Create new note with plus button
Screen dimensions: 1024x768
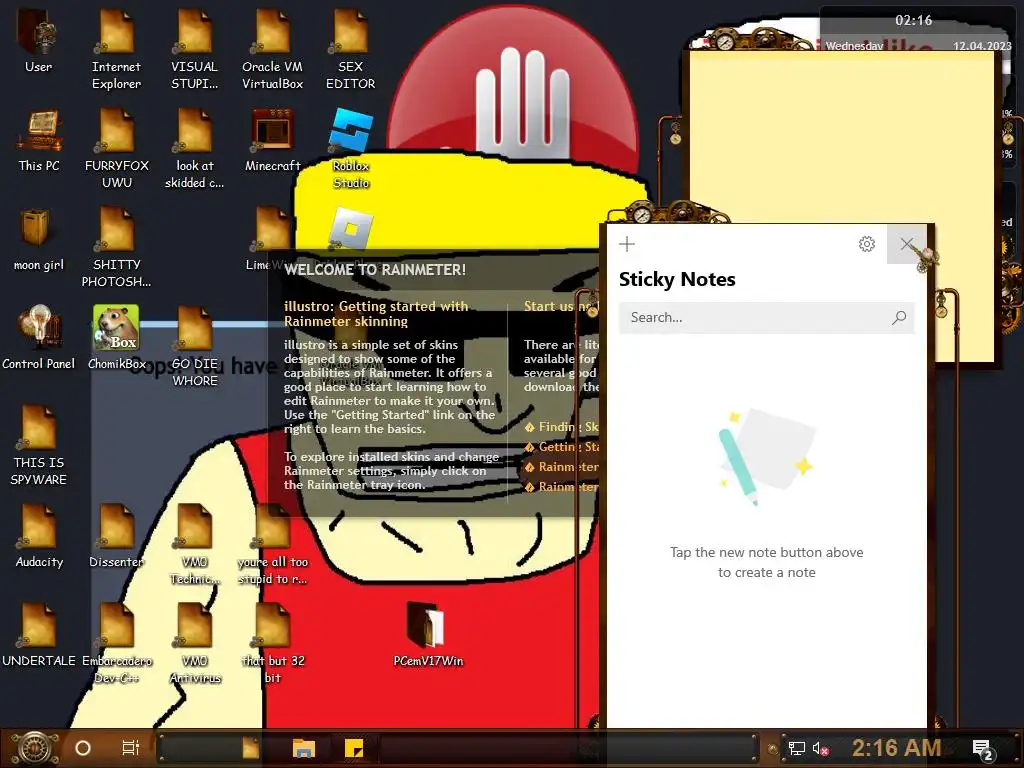click(x=627, y=244)
